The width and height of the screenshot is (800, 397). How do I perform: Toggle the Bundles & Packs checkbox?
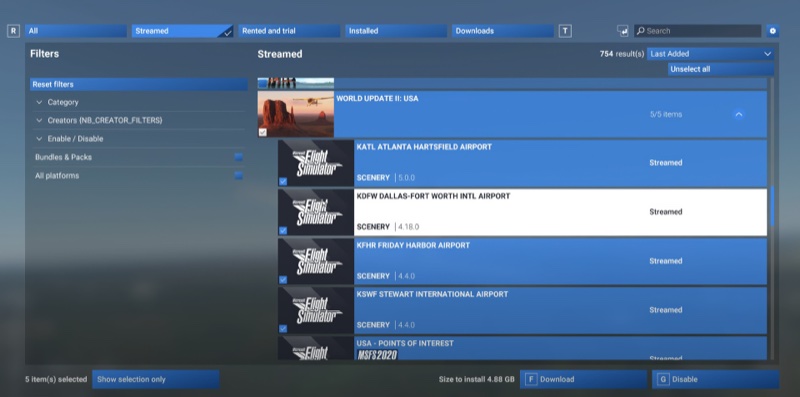pyautogui.click(x=238, y=157)
